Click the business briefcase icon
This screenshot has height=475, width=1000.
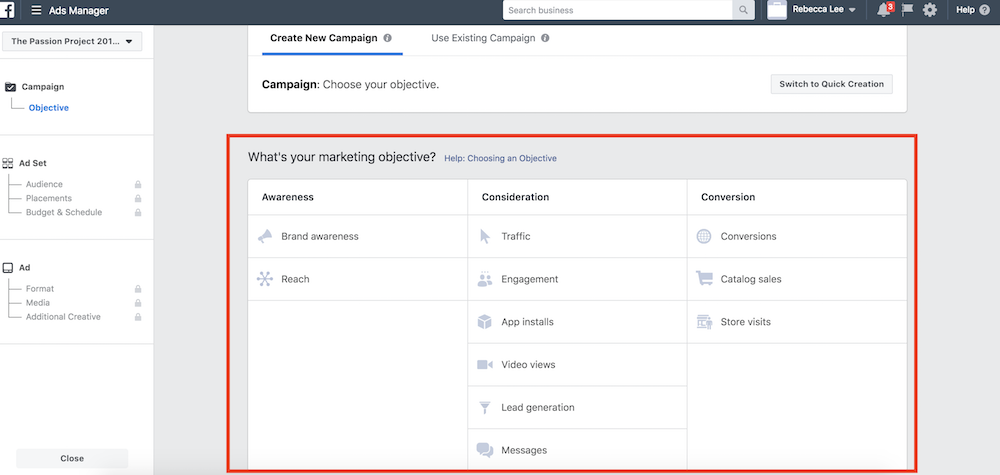(776, 10)
